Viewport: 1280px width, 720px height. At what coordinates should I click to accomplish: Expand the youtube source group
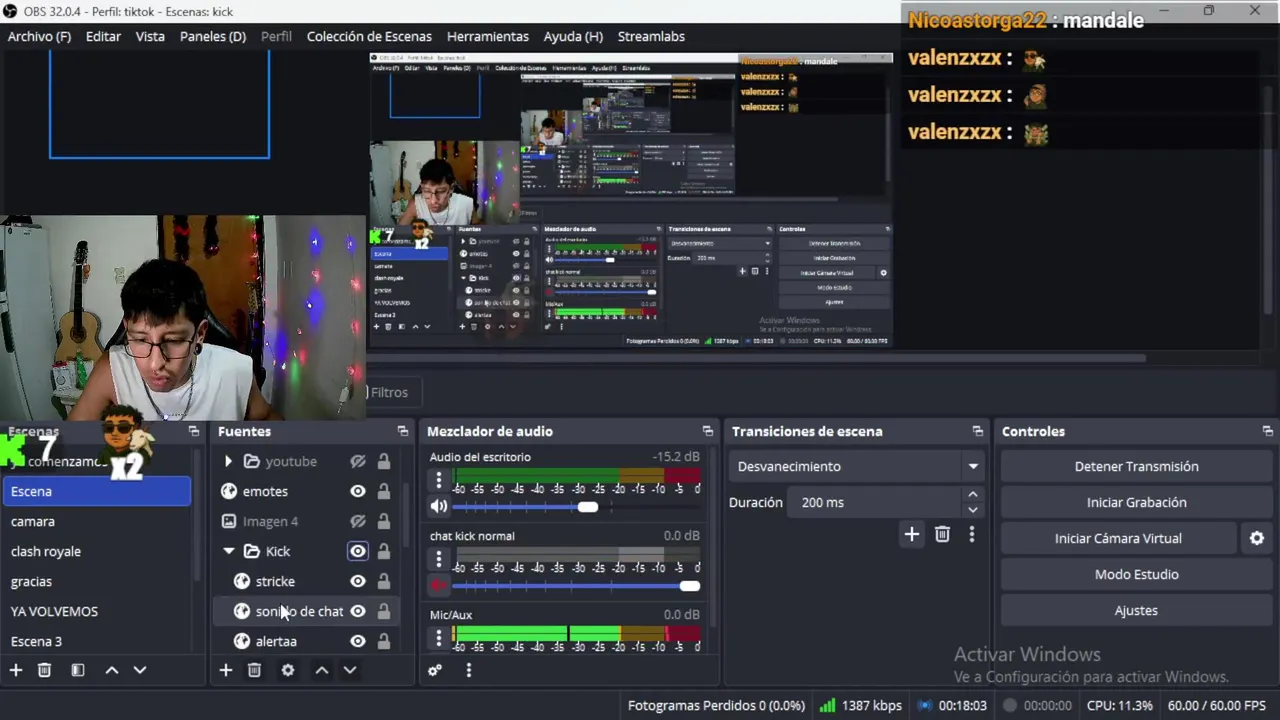[x=228, y=461]
